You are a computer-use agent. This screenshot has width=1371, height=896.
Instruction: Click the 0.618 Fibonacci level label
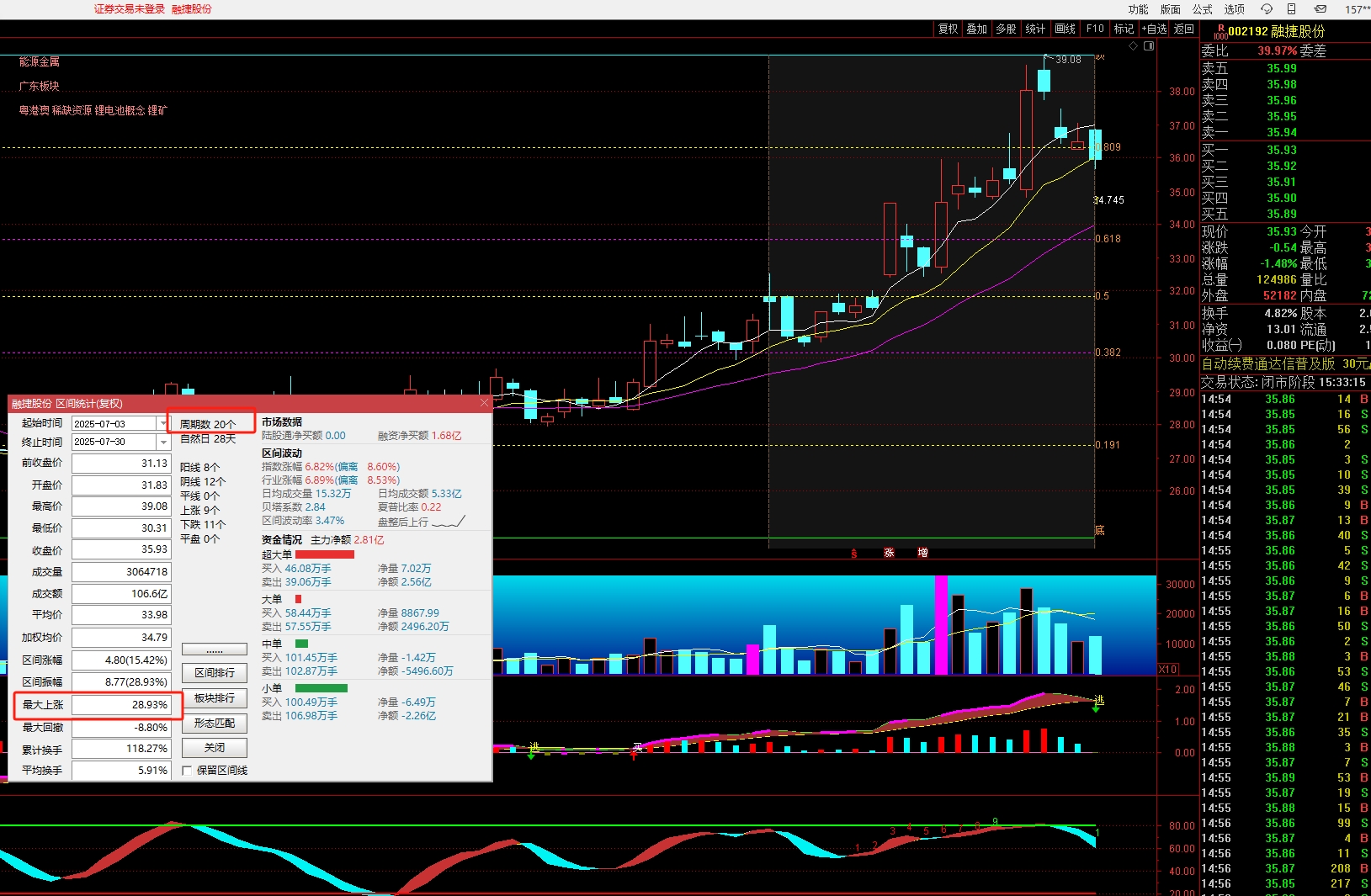point(1108,239)
